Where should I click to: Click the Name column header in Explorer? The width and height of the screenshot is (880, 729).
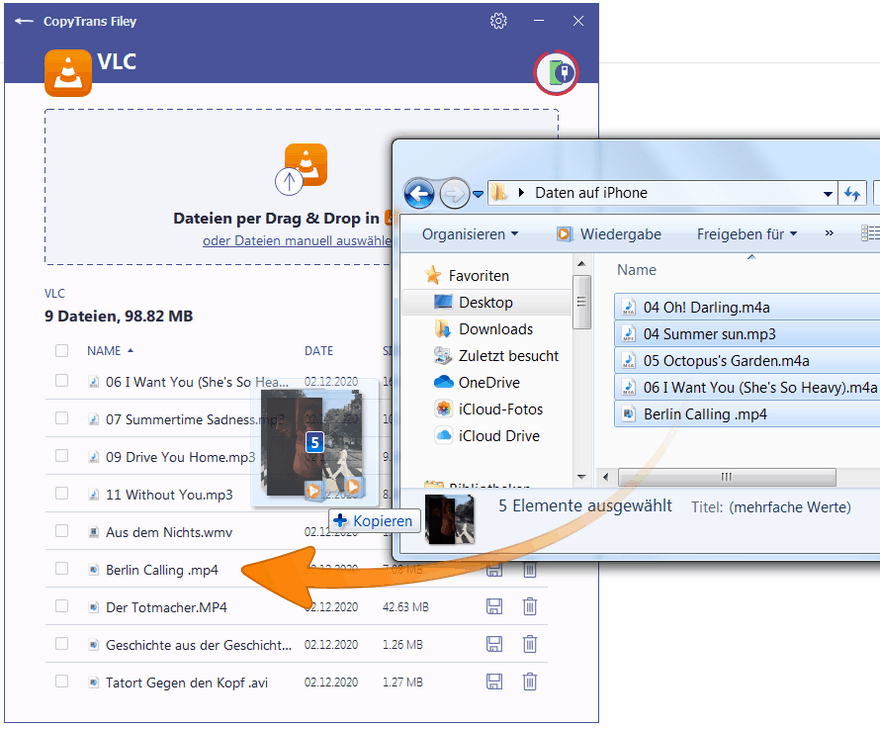pos(636,270)
